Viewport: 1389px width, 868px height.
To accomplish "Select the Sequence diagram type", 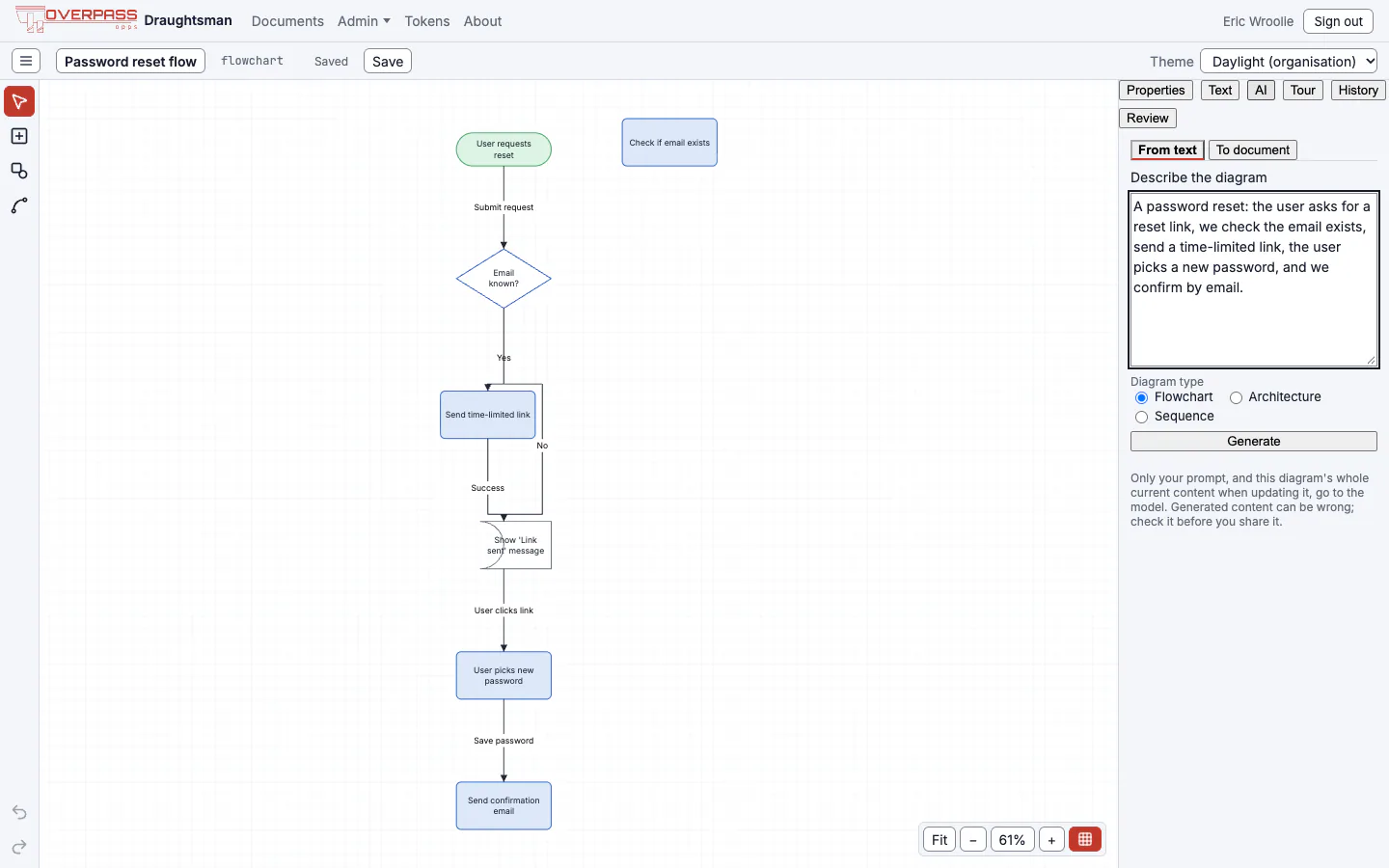I will [1141, 417].
